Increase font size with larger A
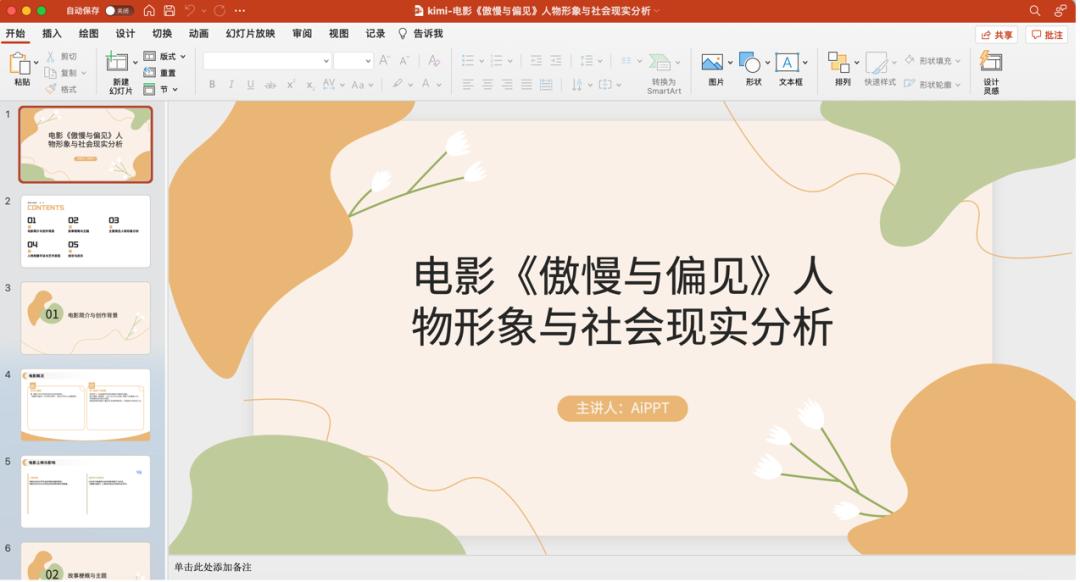1080x582 pixels. click(385, 61)
